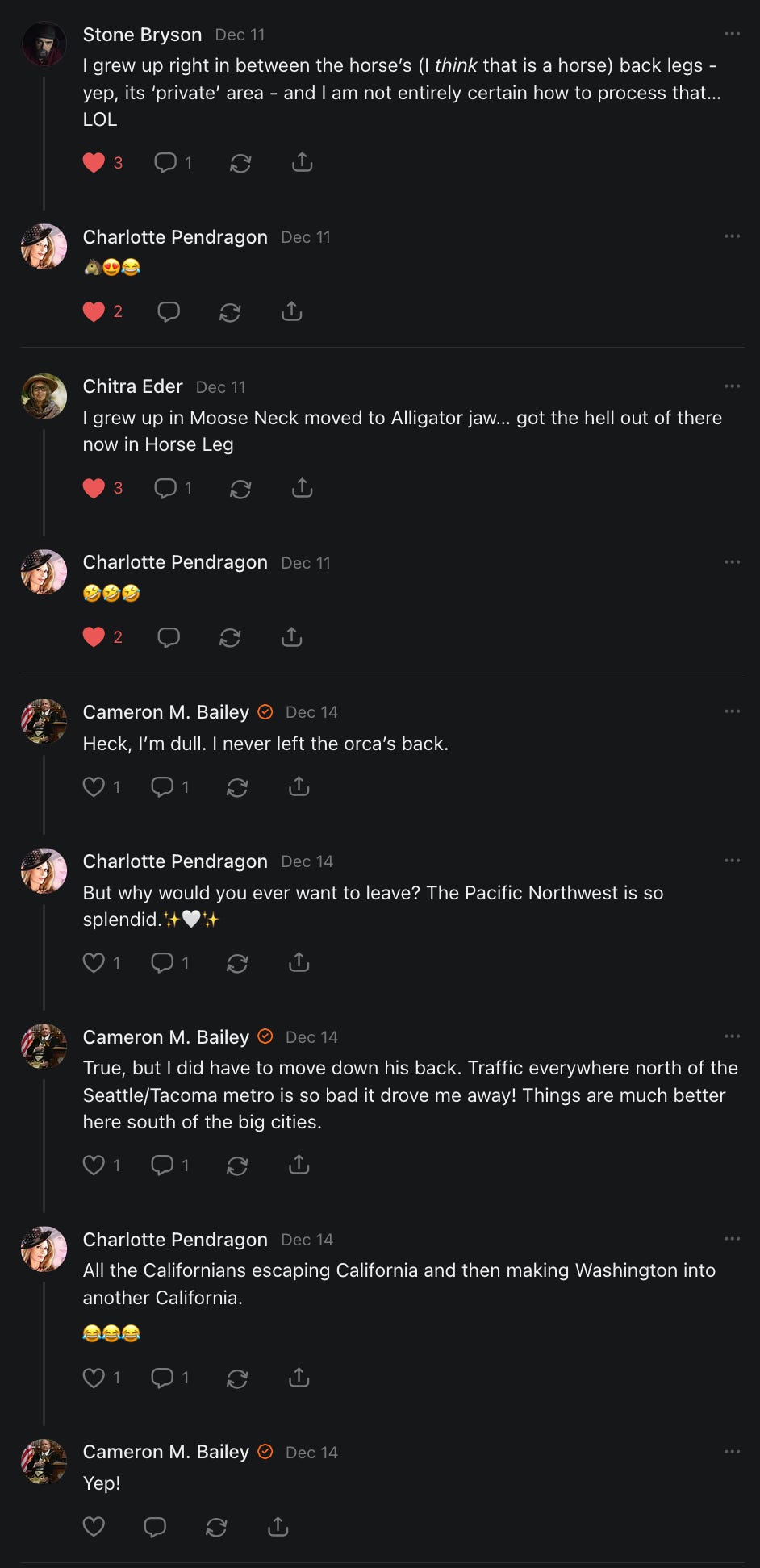Reply to Charlotte's horse emoji comment
This screenshot has height=1568, width=760.
[x=169, y=312]
